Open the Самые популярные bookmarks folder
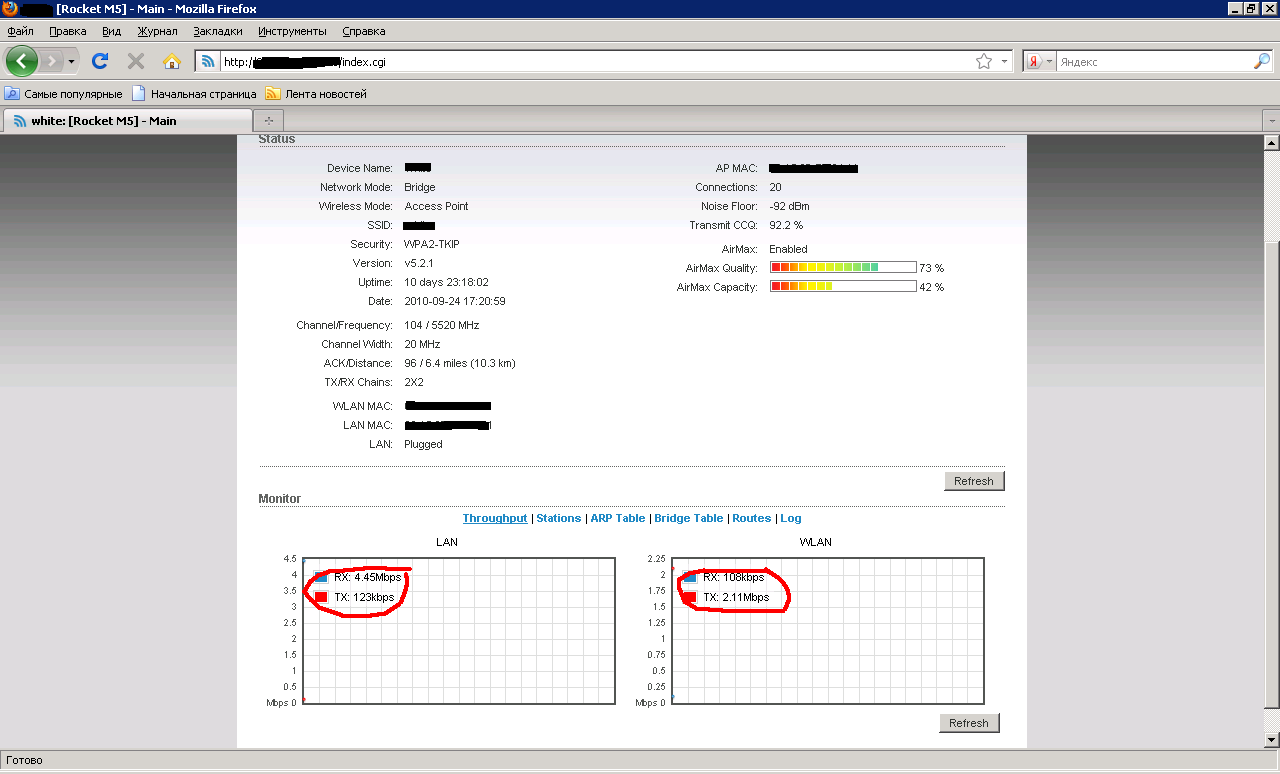Viewport: 1280px width, 774px height. (x=63, y=94)
